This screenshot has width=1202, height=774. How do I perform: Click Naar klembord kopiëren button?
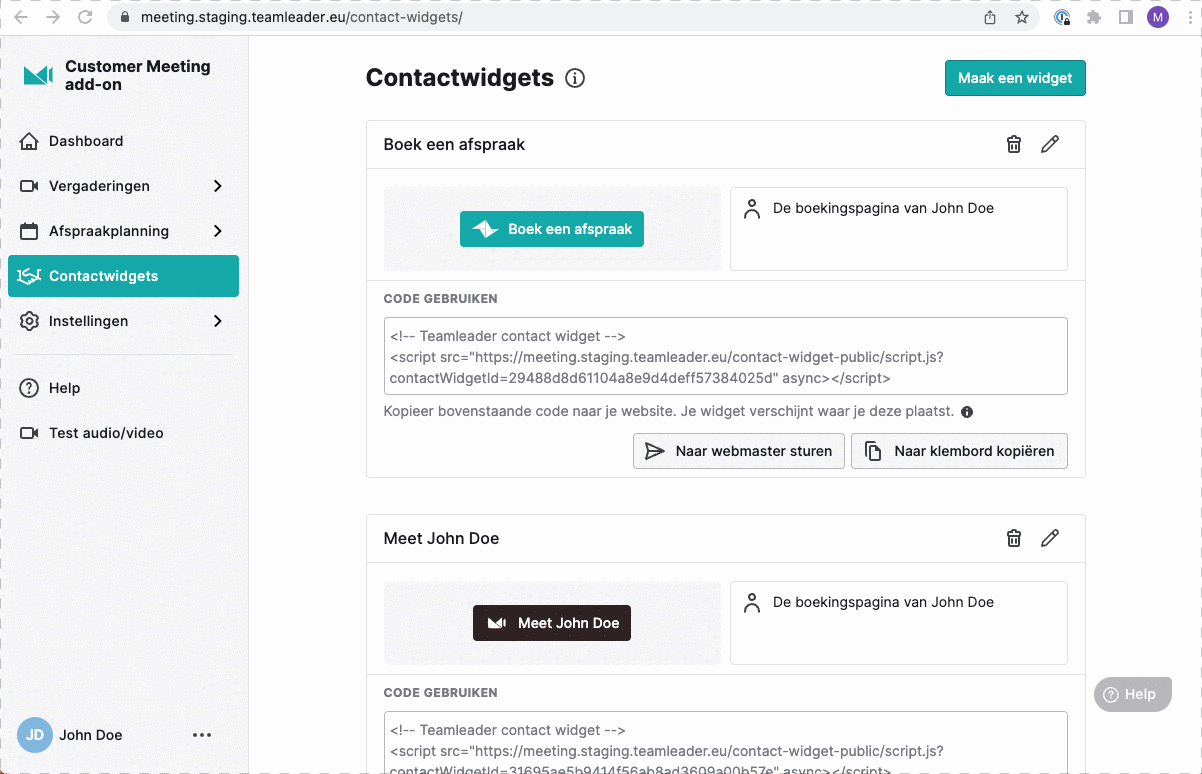point(959,451)
